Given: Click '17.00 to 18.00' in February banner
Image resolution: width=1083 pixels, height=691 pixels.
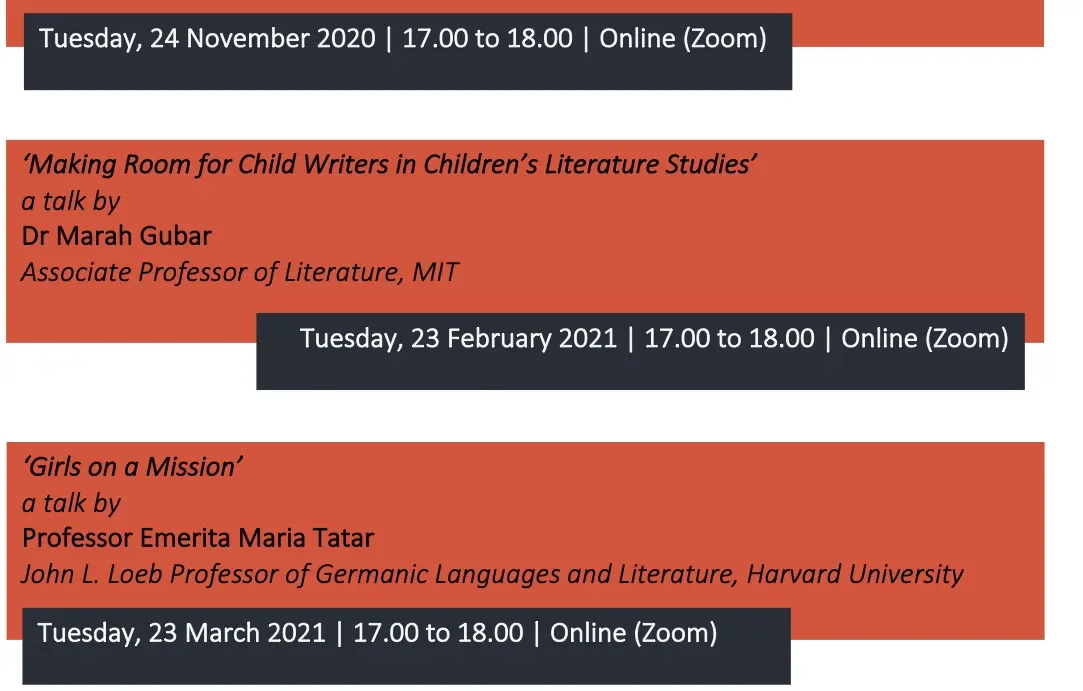Looking at the screenshot, I should [729, 339].
